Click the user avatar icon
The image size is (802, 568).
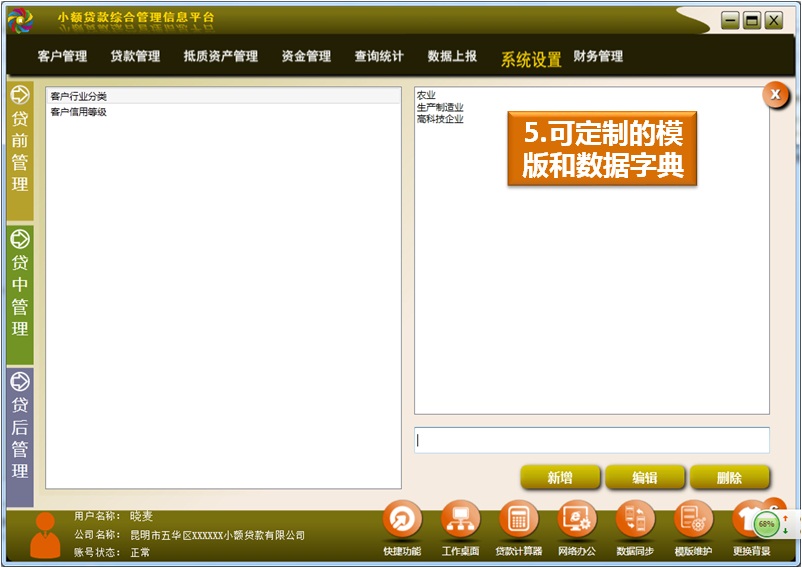point(45,535)
